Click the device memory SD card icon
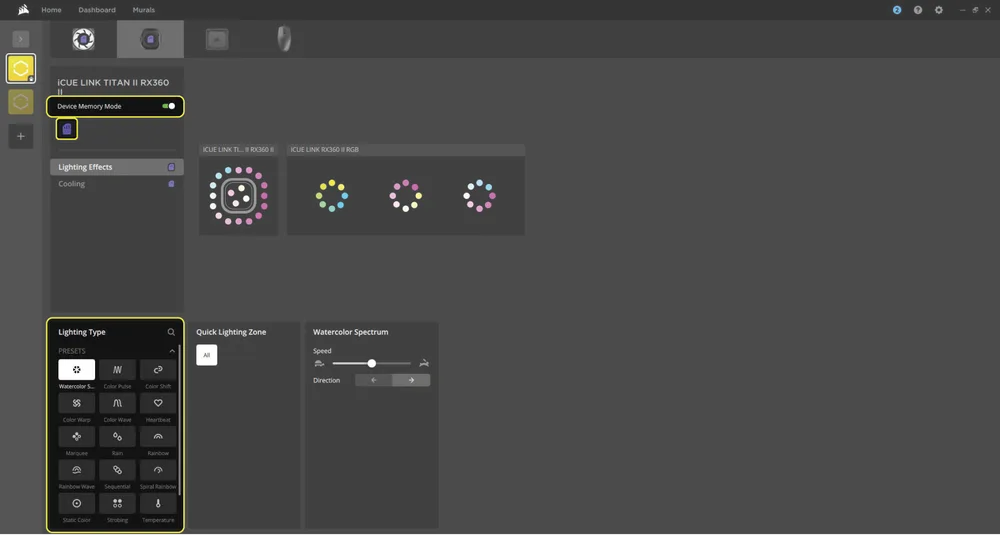1000x535 pixels. coord(67,129)
